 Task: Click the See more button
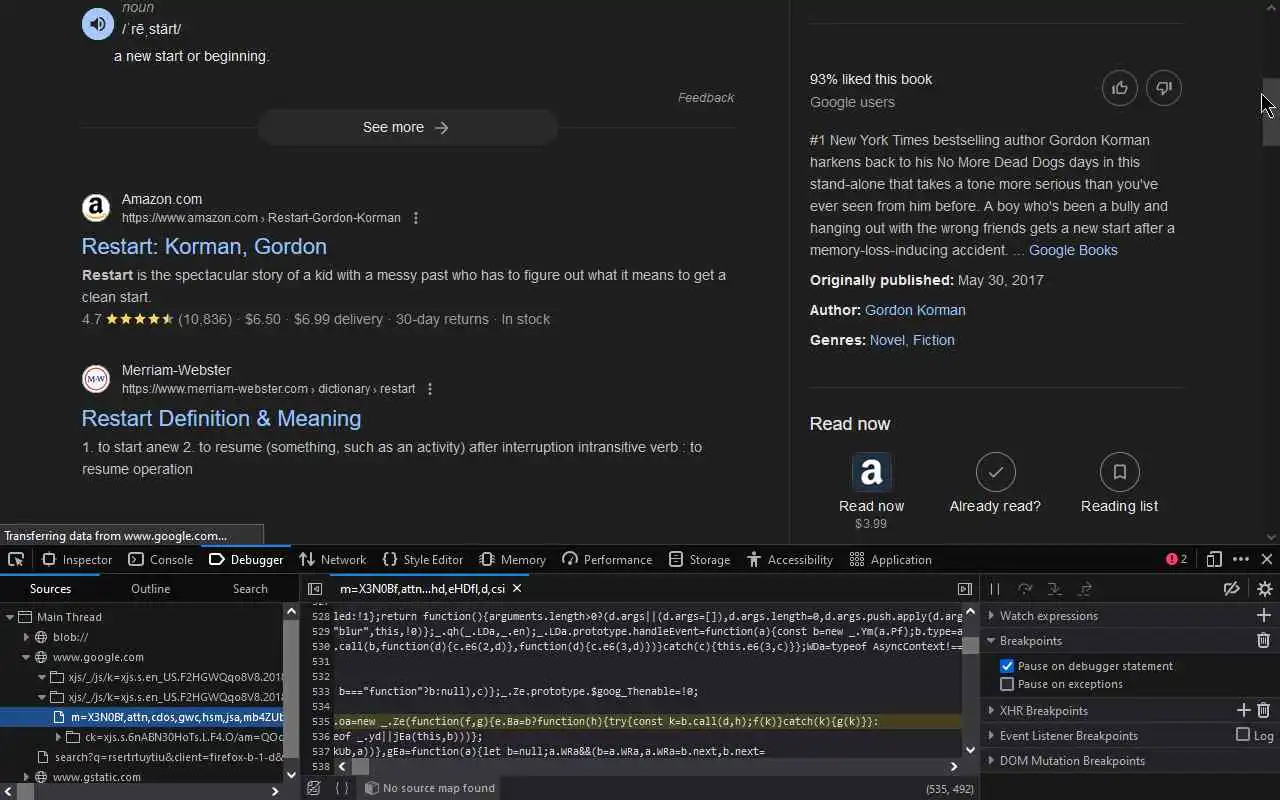(407, 127)
